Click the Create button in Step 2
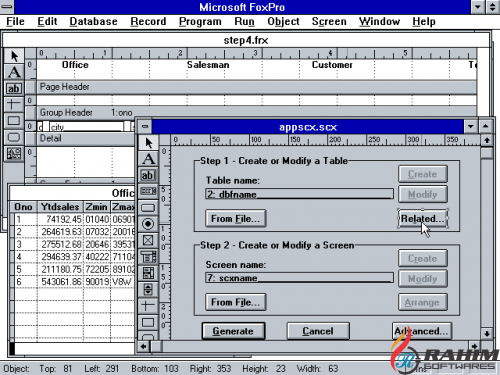500x375 pixels. pyautogui.click(x=423, y=258)
